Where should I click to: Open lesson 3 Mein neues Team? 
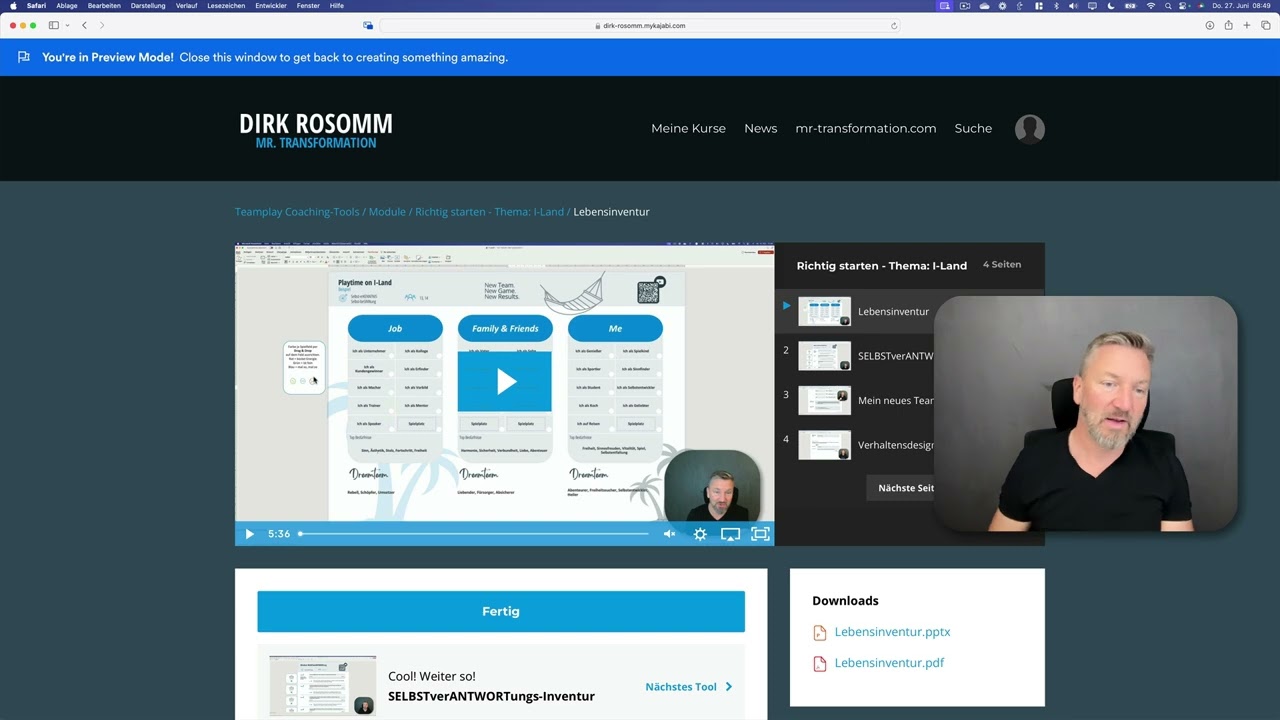(x=895, y=400)
